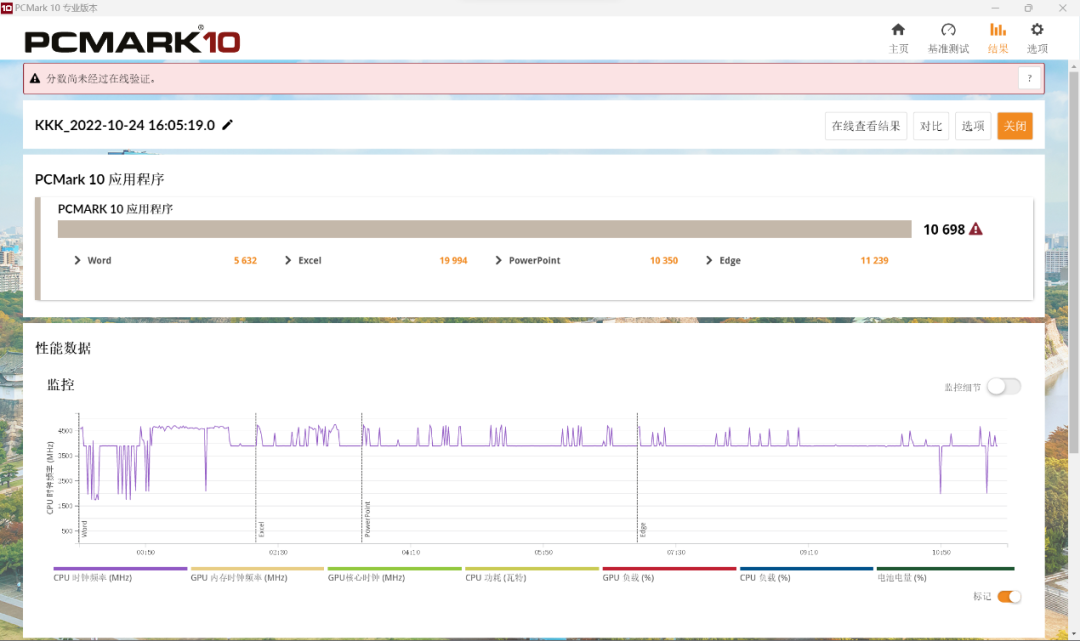Click the Edge marker line in chart
The image size is (1080, 641).
[637, 478]
